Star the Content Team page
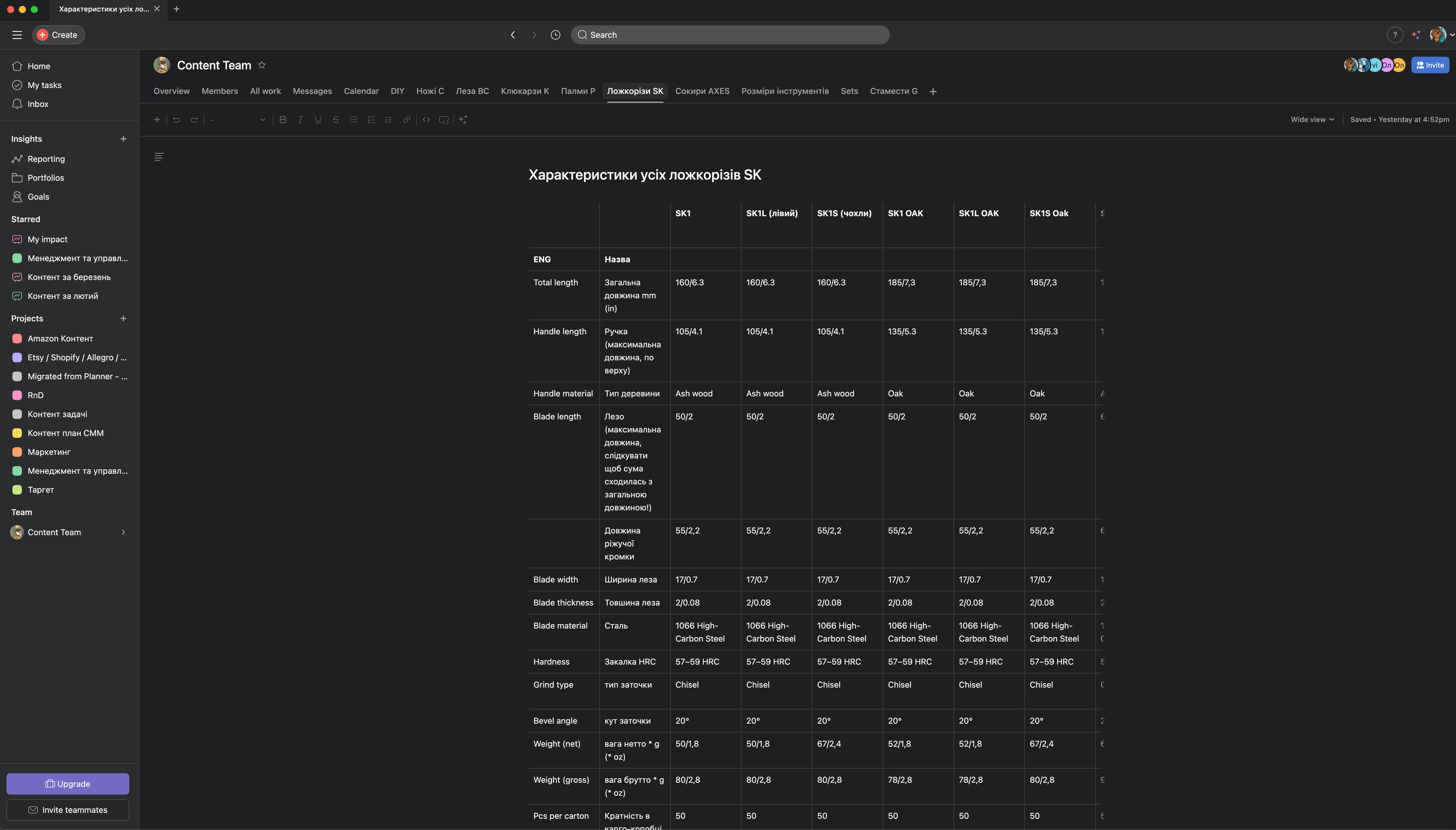1456x830 pixels. [262, 65]
